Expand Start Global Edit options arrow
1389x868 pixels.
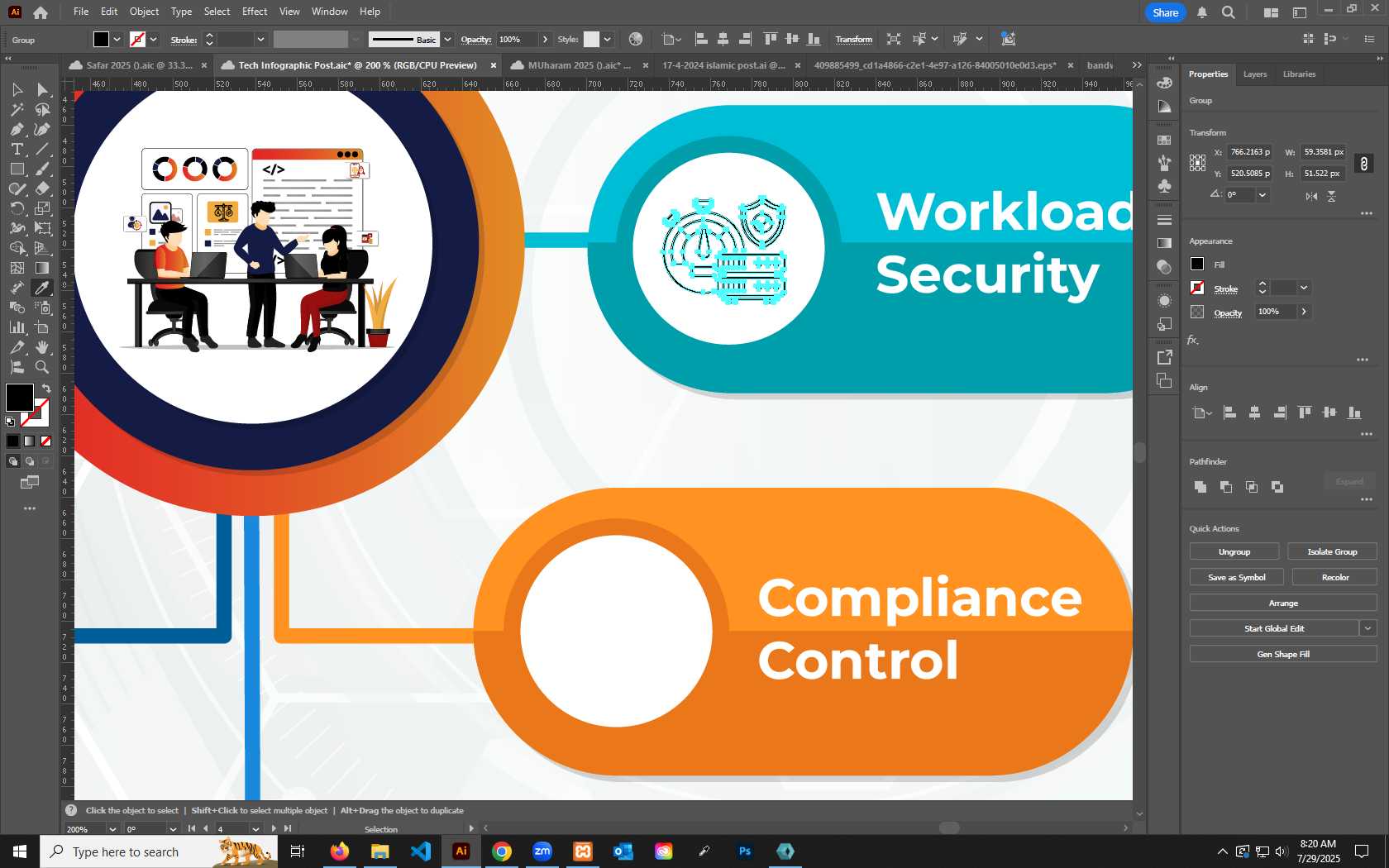(x=1368, y=628)
